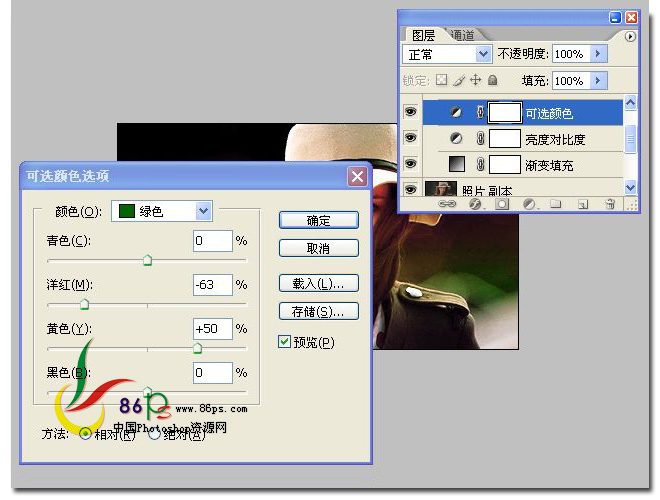Screen dimensions: 660x500
Task: Minimize the layers panel window
Action: click(615, 17)
